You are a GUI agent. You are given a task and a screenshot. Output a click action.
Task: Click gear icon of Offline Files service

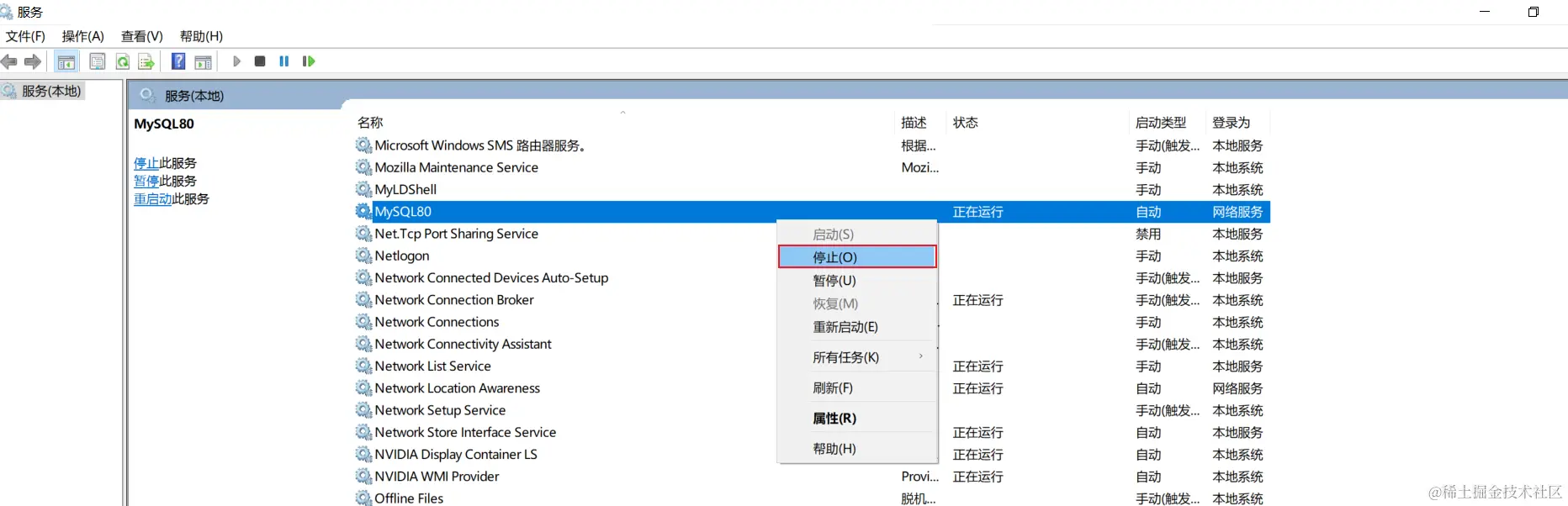point(363,498)
